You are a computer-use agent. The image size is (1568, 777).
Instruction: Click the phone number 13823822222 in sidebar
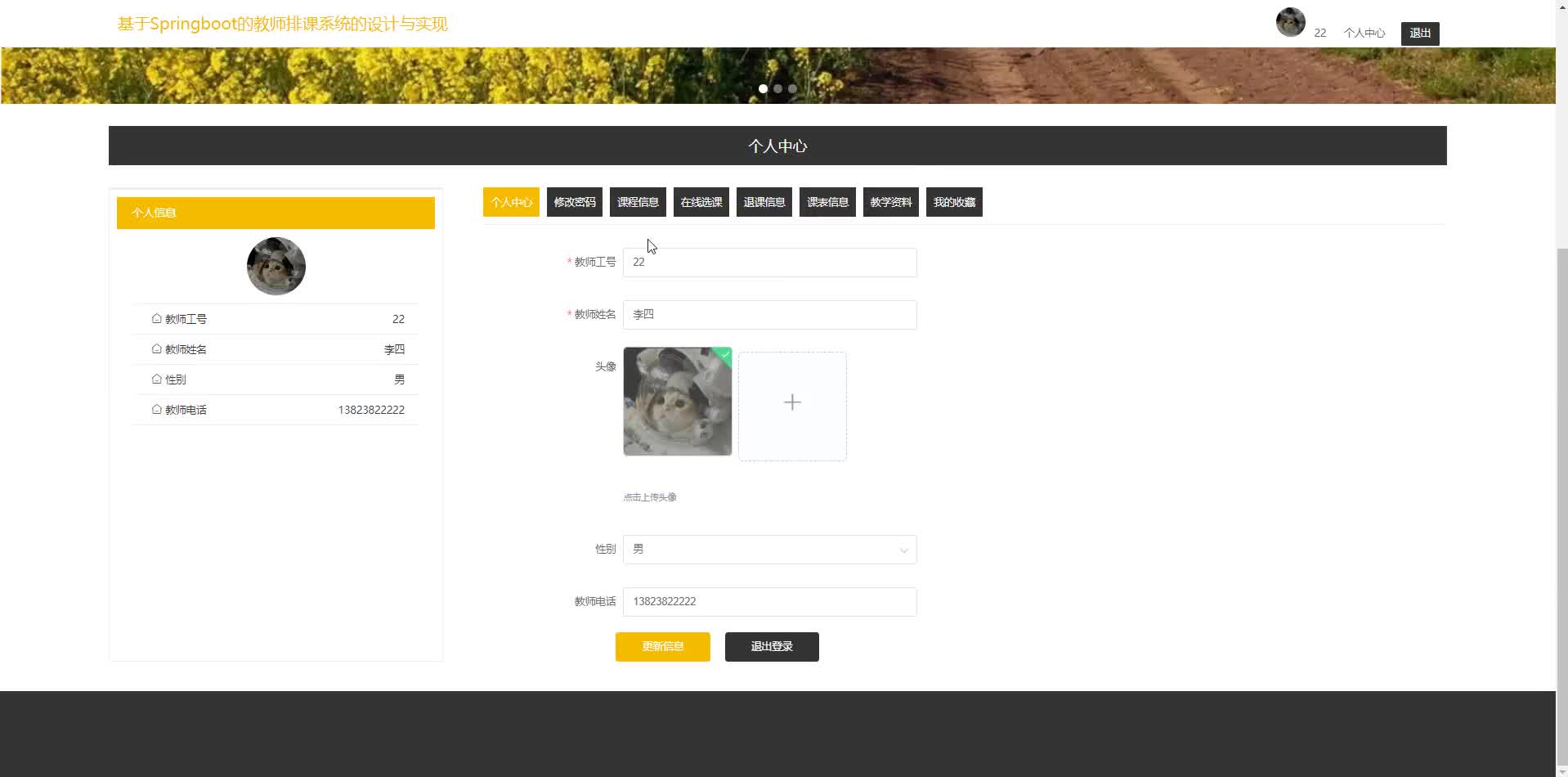pos(371,410)
